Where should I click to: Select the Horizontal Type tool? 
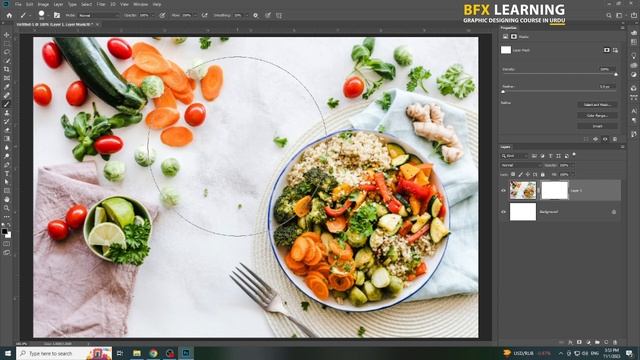click(x=7, y=173)
